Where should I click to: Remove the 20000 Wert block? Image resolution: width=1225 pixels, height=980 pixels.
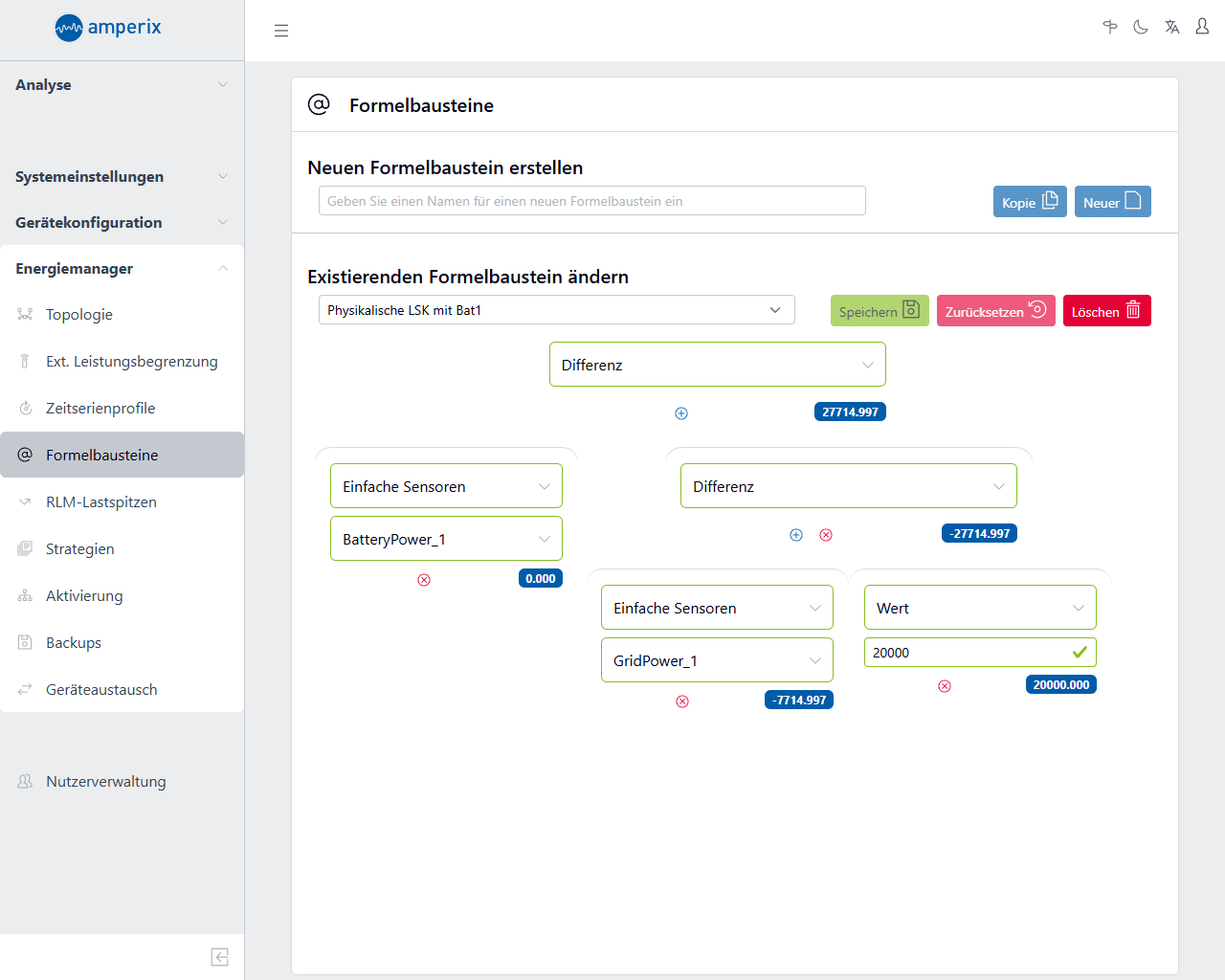click(945, 686)
